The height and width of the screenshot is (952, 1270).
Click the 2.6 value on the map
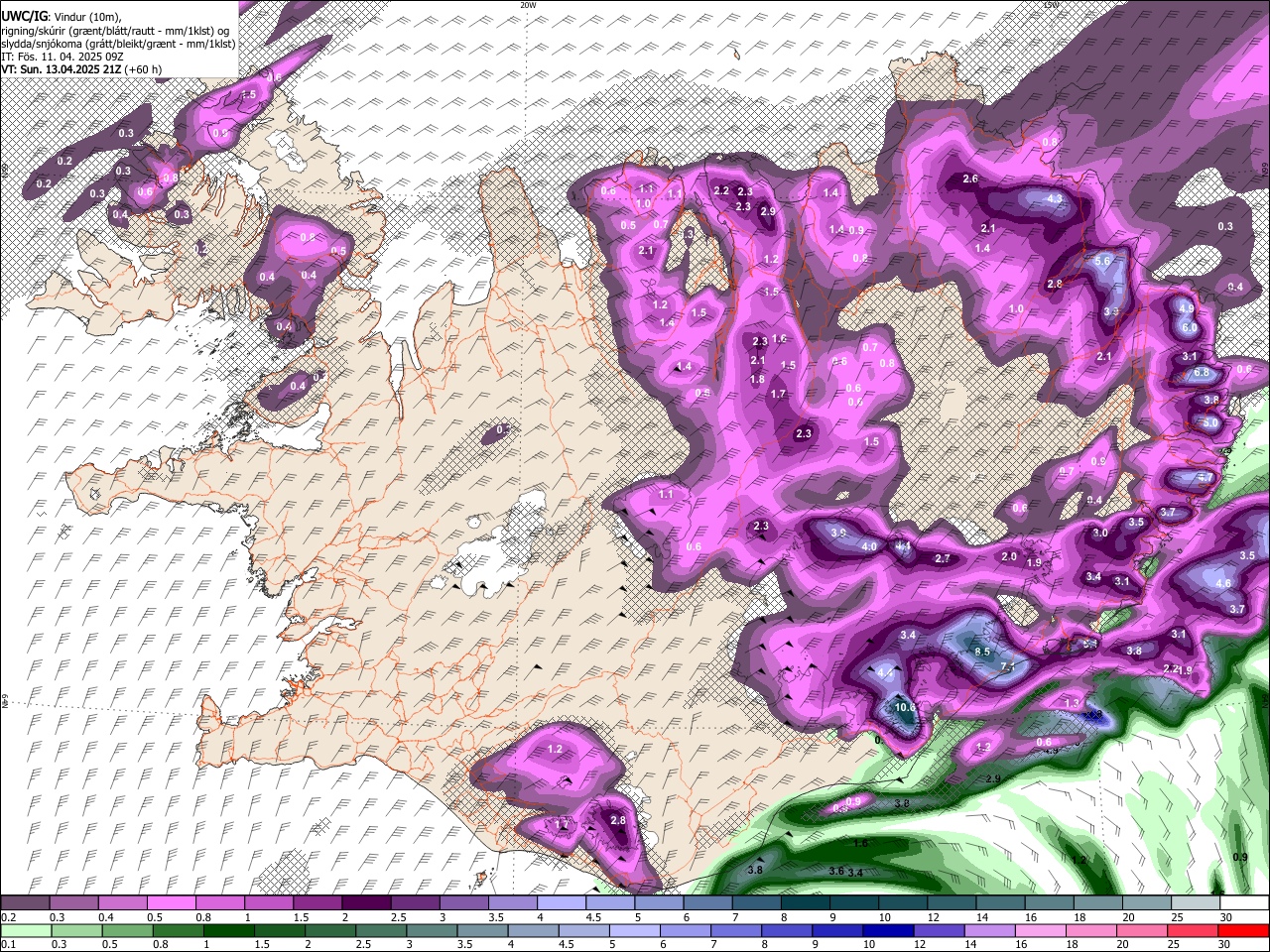point(970,178)
